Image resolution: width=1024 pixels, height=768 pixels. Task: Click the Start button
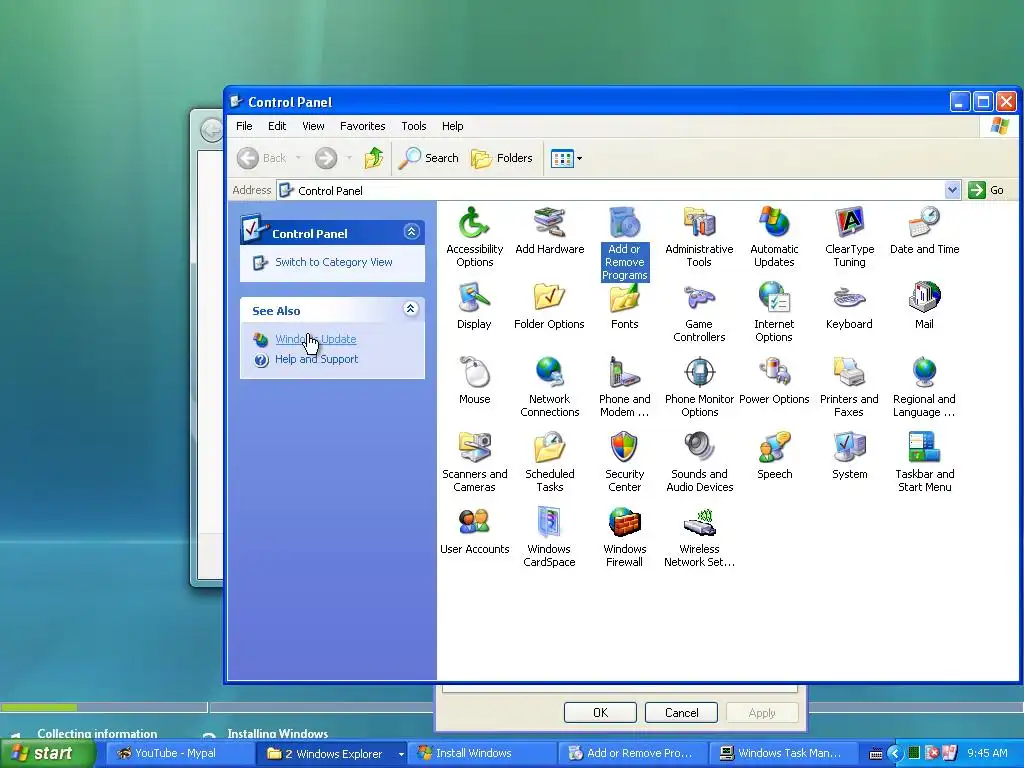tap(47, 753)
